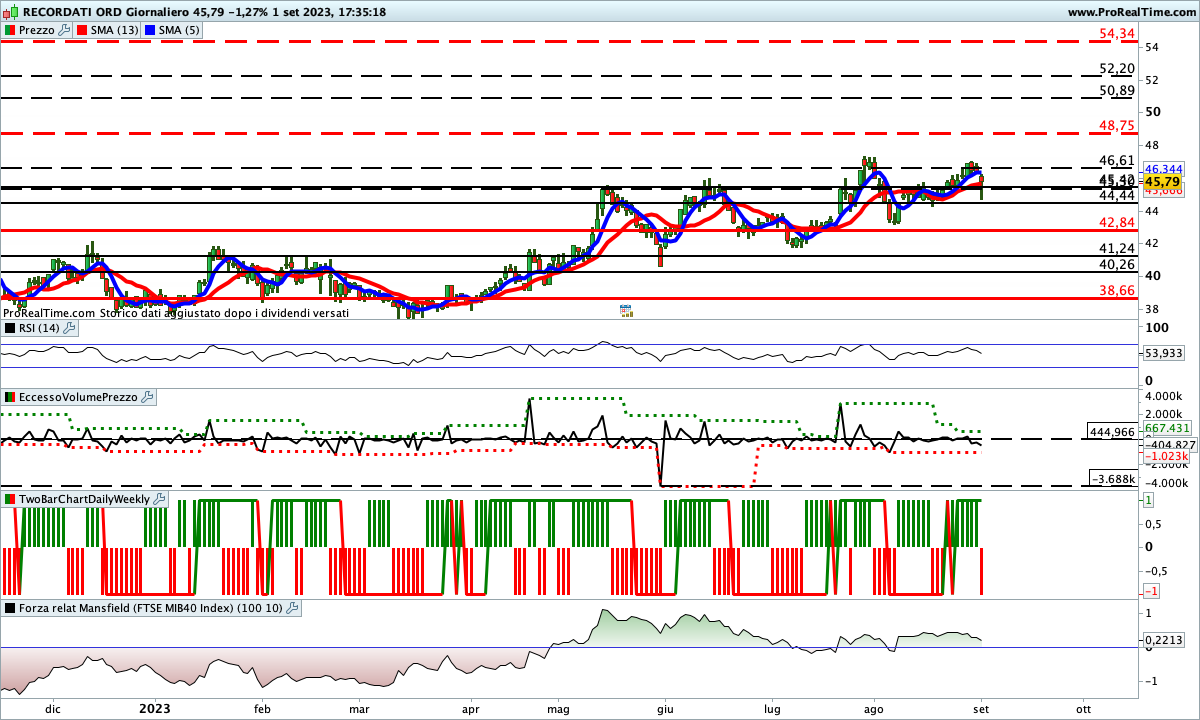
Task: Open EccessoVolumePrezzo settings wrench
Action: pos(148,397)
